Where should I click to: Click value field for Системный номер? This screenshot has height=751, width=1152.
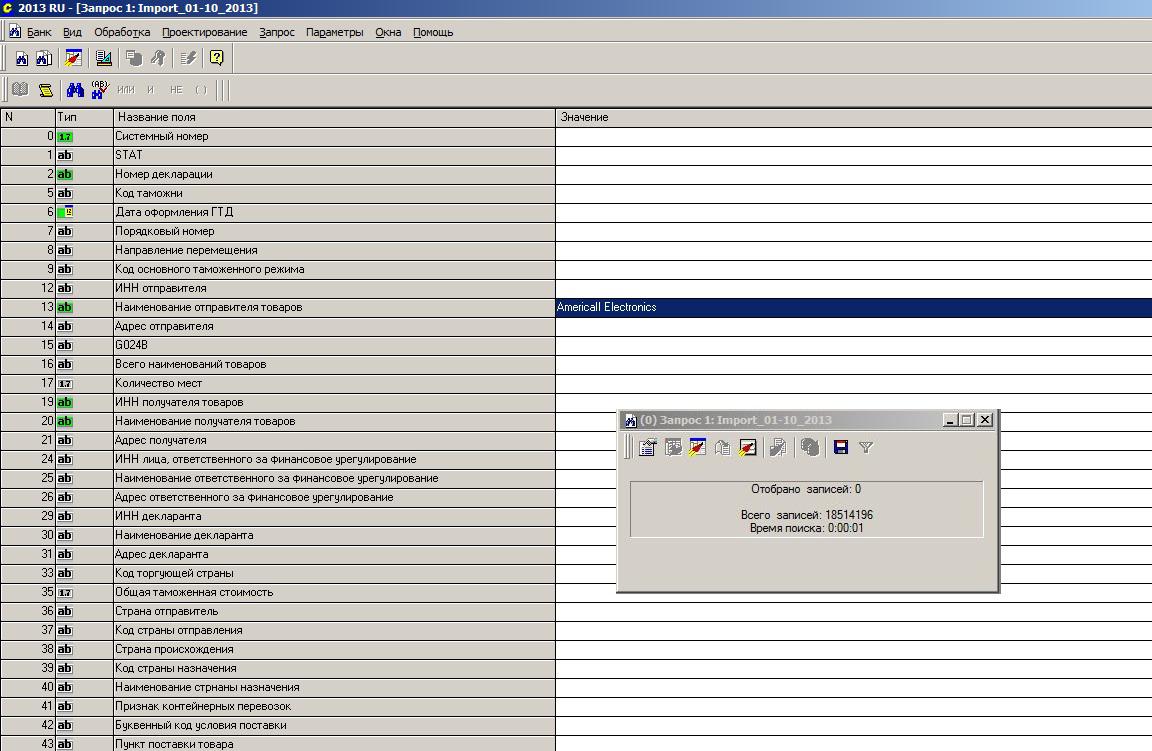pos(854,136)
